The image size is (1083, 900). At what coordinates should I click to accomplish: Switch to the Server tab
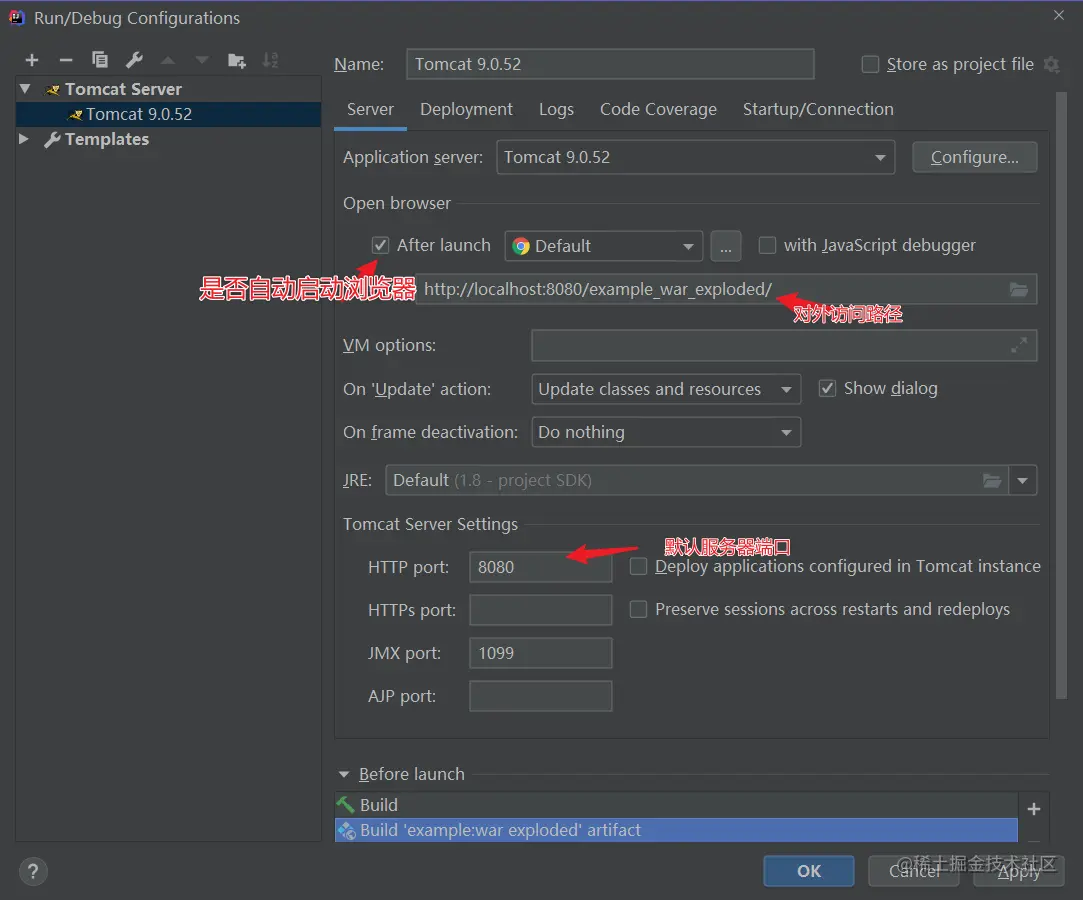point(370,109)
